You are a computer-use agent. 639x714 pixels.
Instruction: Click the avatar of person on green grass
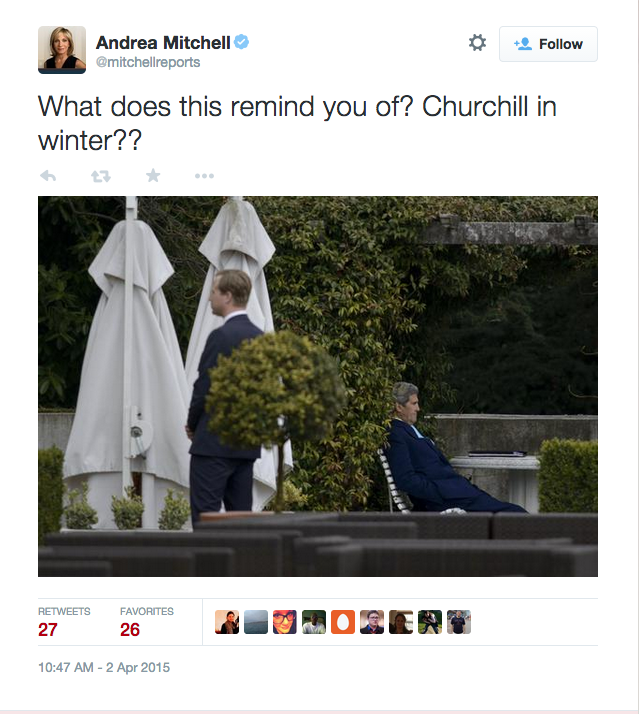[430, 622]
